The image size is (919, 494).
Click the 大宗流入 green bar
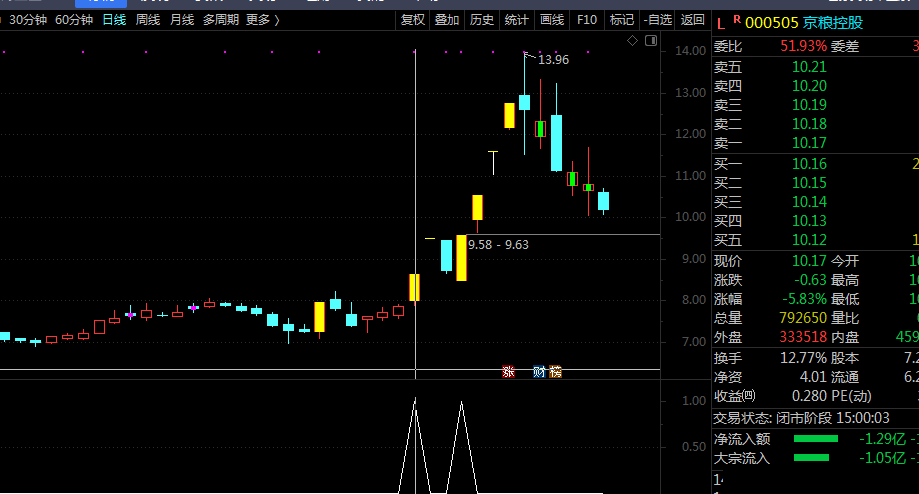point(811,458)
